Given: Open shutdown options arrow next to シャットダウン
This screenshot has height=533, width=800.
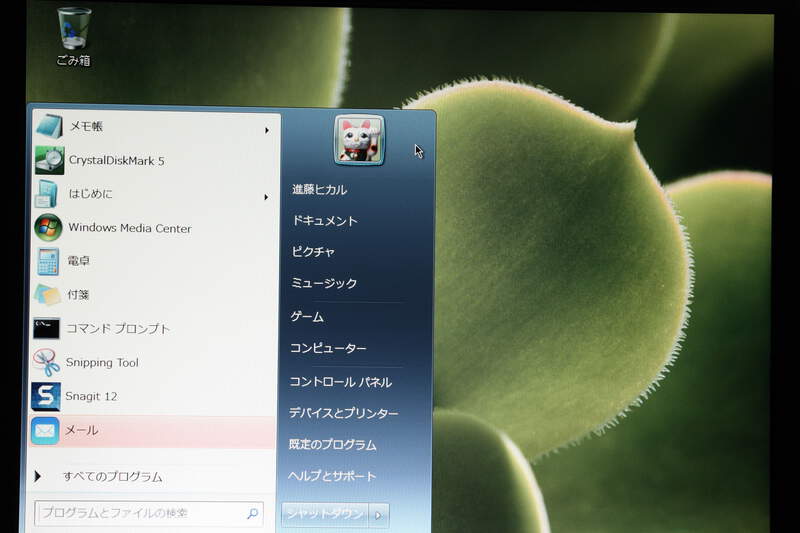Looking at the screenshot, I should click(379, 515).
